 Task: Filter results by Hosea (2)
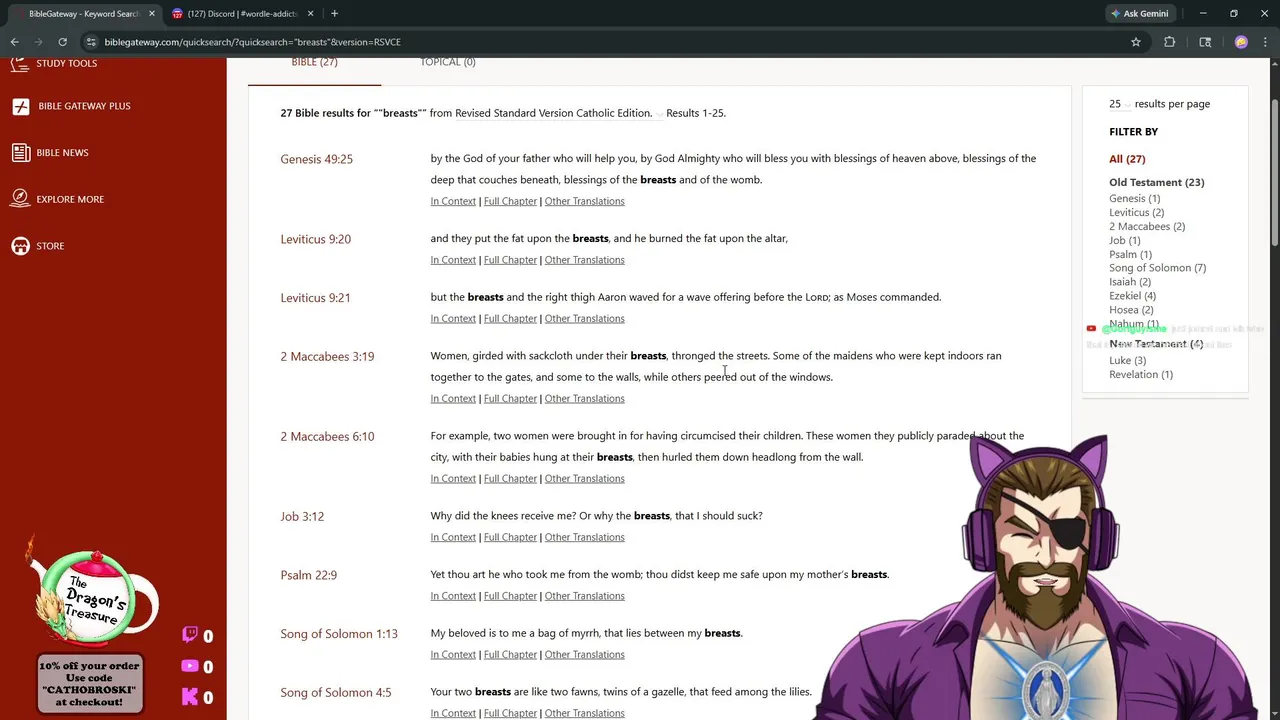(1131, 310)
